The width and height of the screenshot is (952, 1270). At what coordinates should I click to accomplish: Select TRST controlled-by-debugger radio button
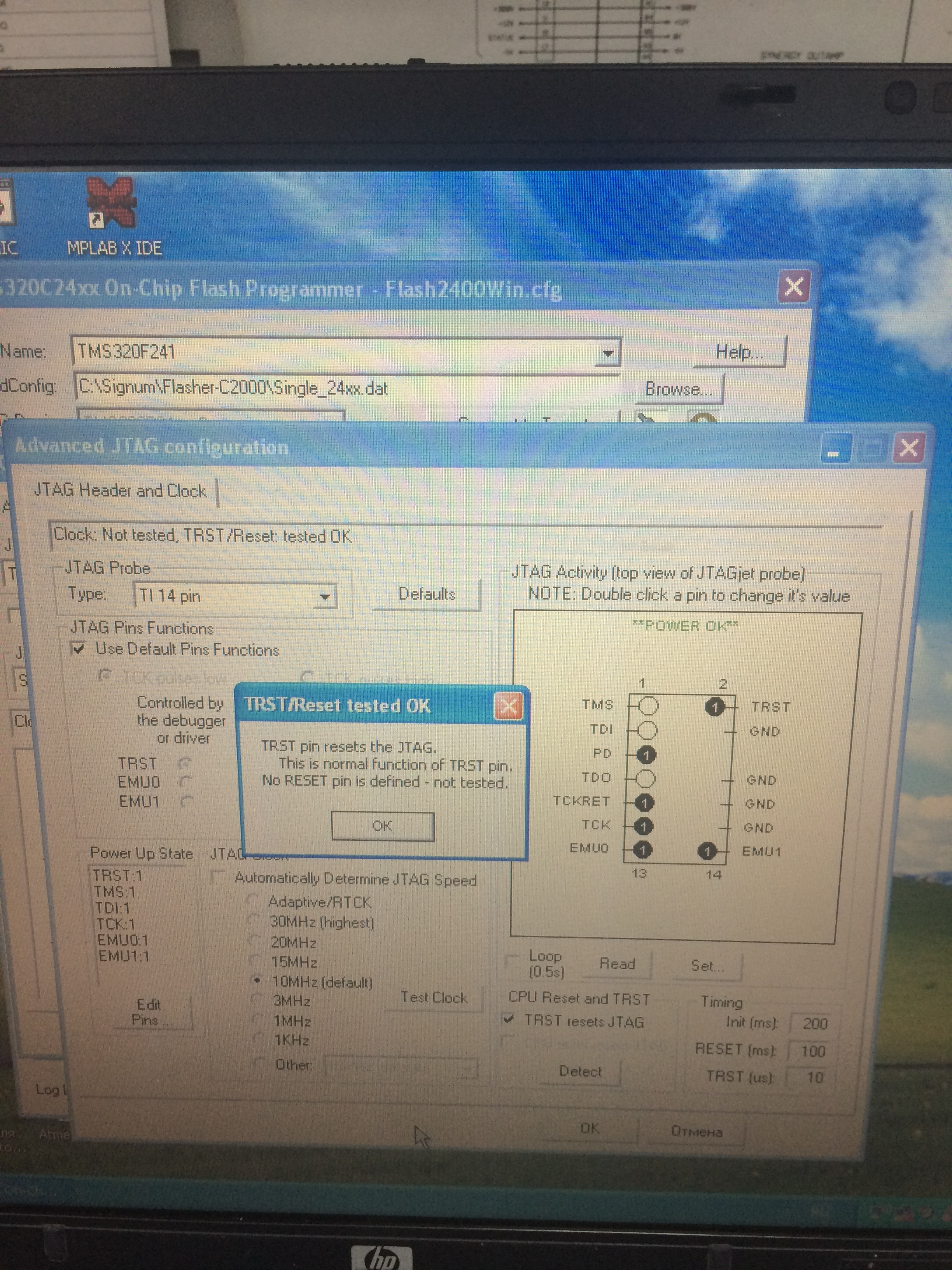pyautogui.click(x=184, y=764)
